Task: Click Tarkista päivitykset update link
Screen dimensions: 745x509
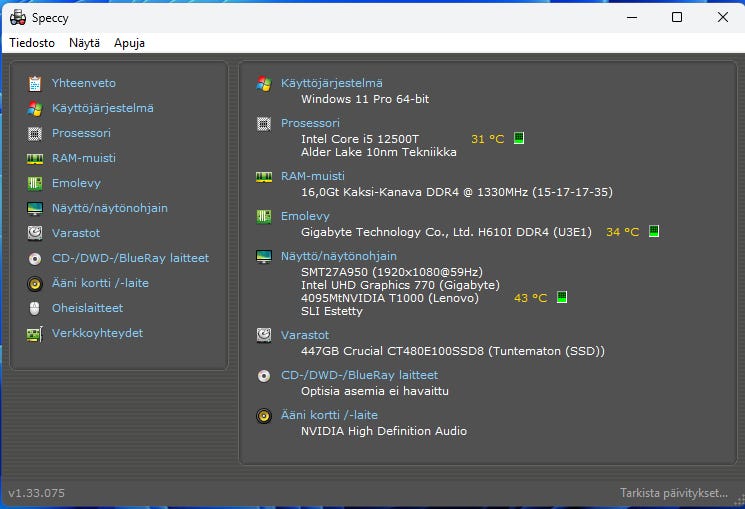Action: 674,493
